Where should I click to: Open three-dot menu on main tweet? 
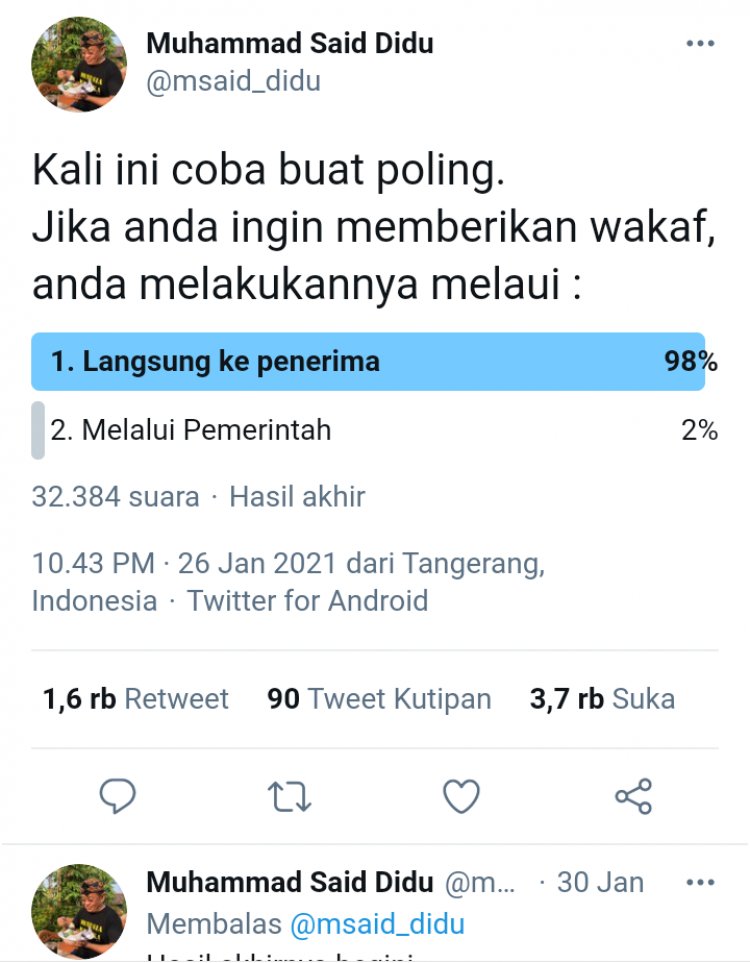(x=700, y=45)
